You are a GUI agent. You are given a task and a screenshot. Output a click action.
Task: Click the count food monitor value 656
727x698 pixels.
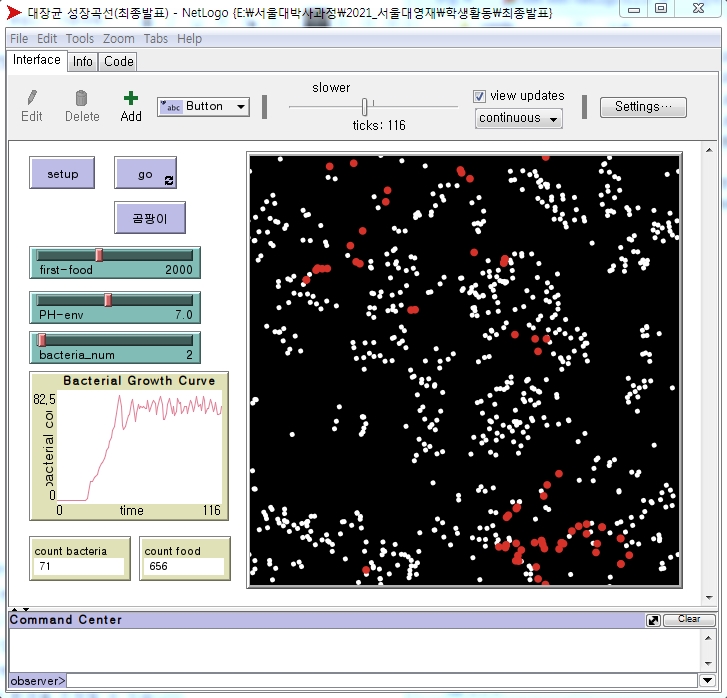[184, 566]
